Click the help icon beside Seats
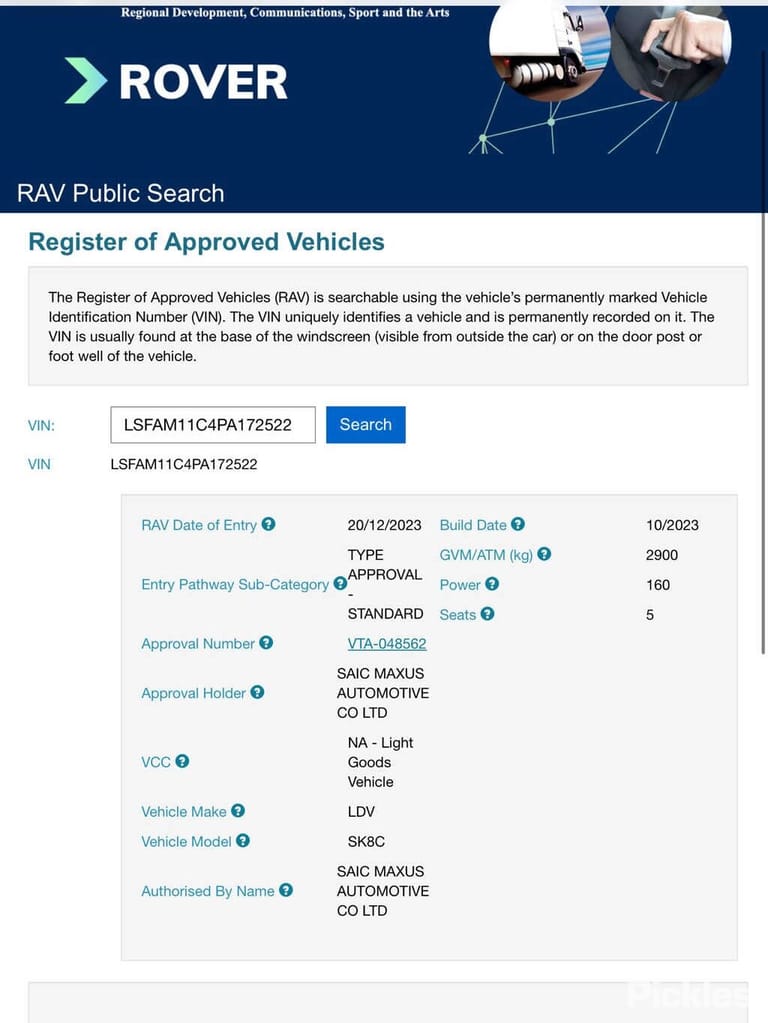 (x=487, y=614)
